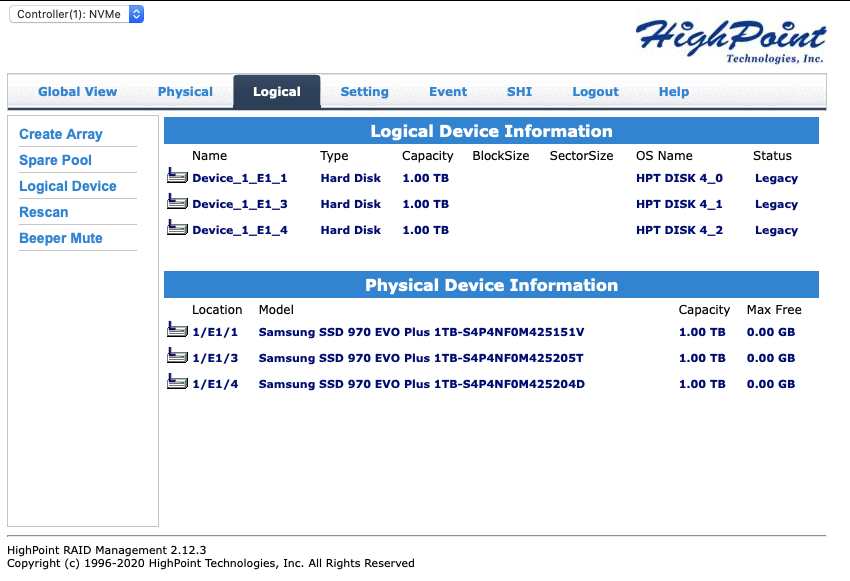Click the Legacy status of Device_1_E1_4
Screen dimensions: 850x581
pyautogui.click(x=776, y=230)
